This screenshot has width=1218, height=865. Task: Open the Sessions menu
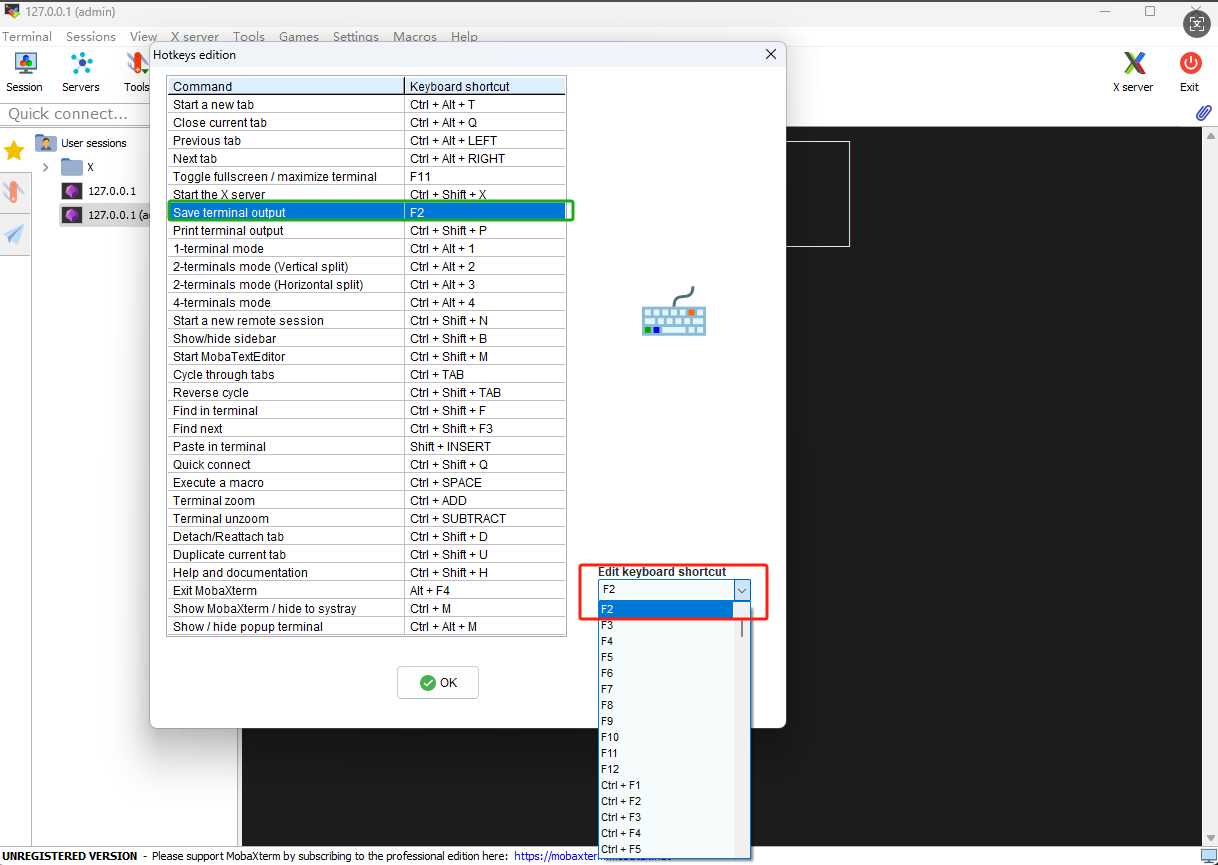(91, 37)
